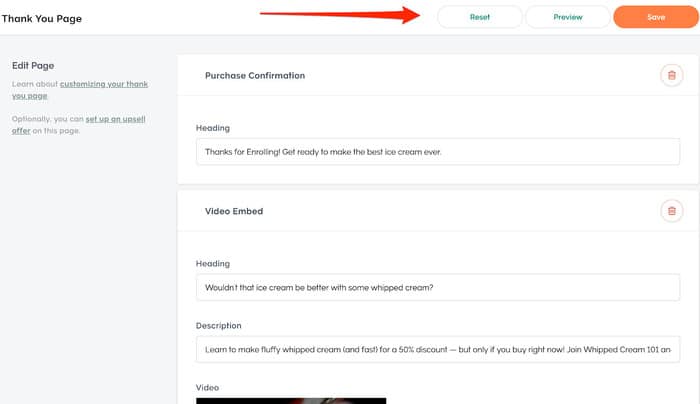Screen dimensions: 700x404
Task: Delete the Purchase Confirmation section
Action: [671, 75]
